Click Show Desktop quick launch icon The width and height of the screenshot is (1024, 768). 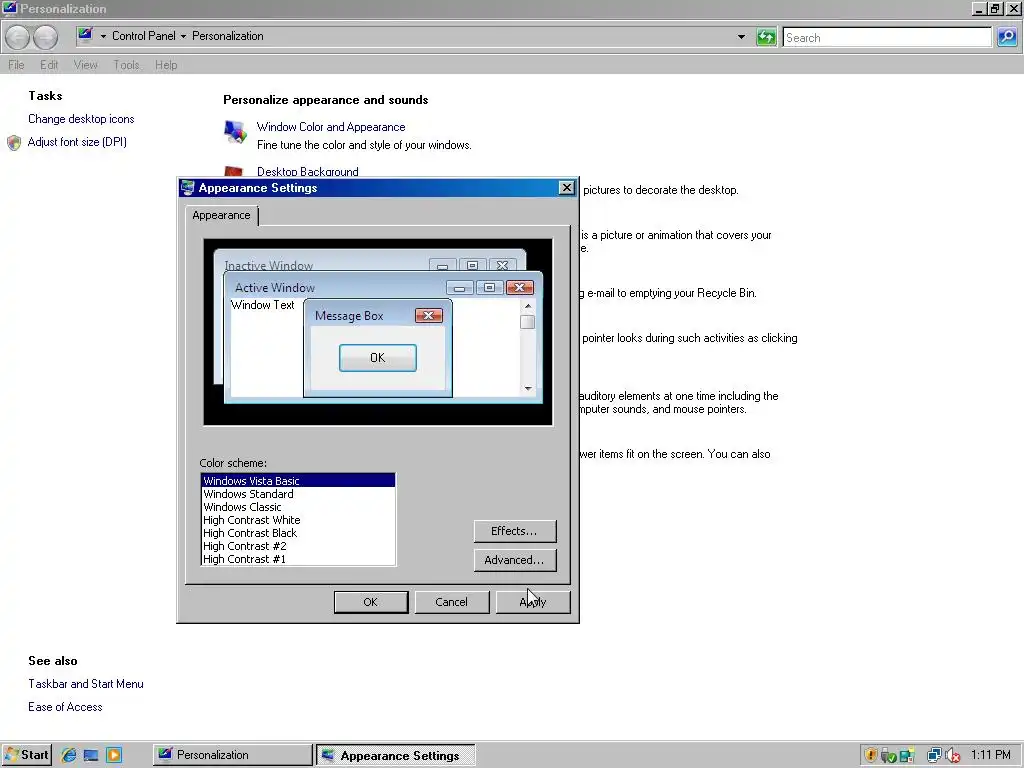pyautogui.click(x=91, y=755)
